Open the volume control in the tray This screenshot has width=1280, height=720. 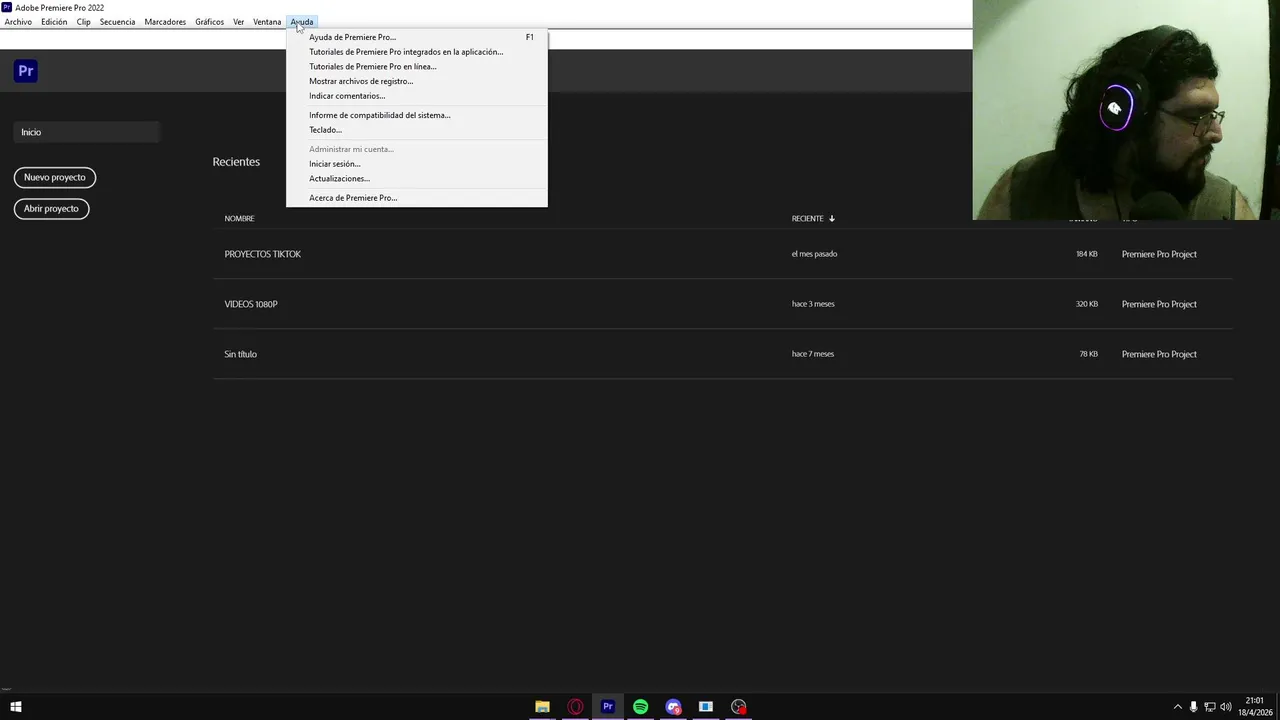click(x=1226, y=707)
